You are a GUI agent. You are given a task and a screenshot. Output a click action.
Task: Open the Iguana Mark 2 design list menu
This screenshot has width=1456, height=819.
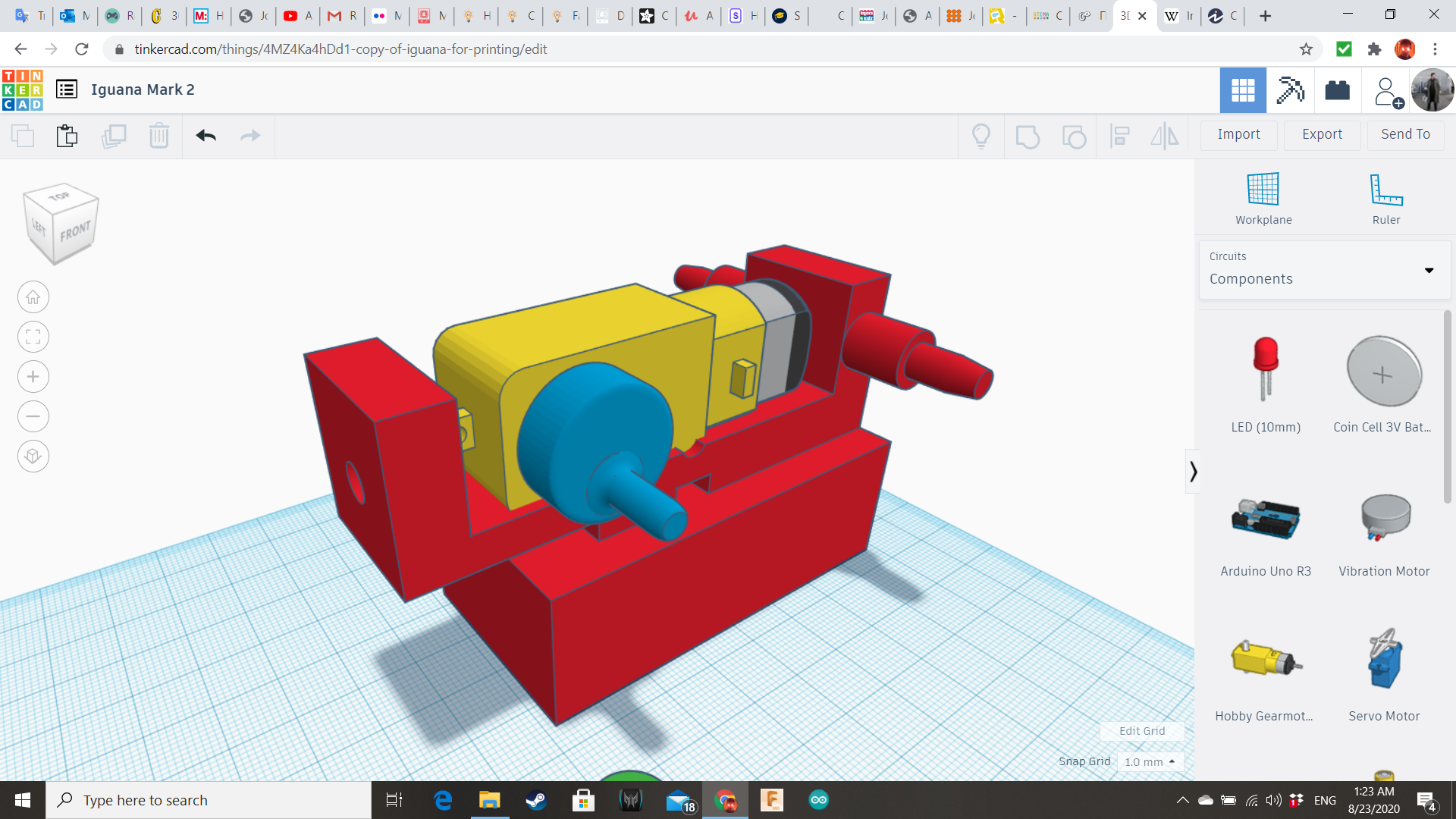pos(67,89)
